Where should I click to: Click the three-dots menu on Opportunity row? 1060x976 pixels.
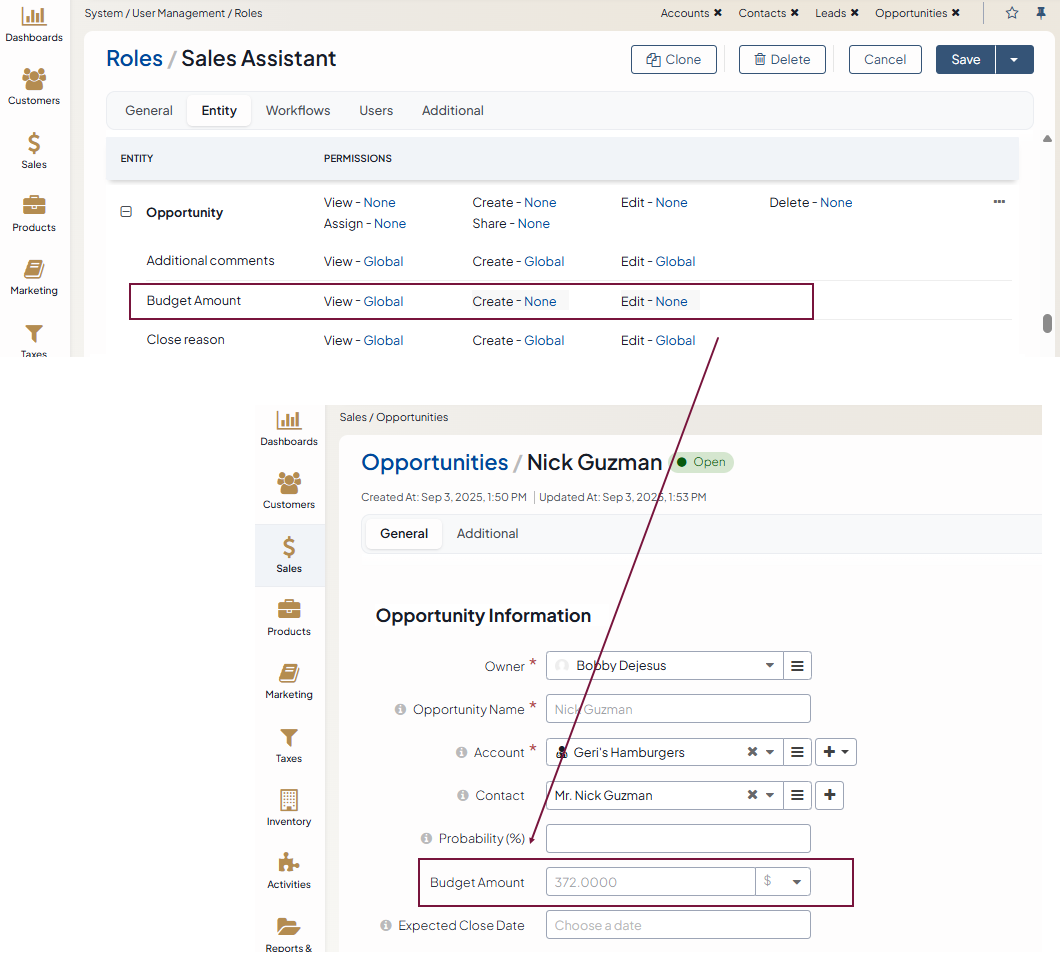pyautogui.click(x=999, y=202)
